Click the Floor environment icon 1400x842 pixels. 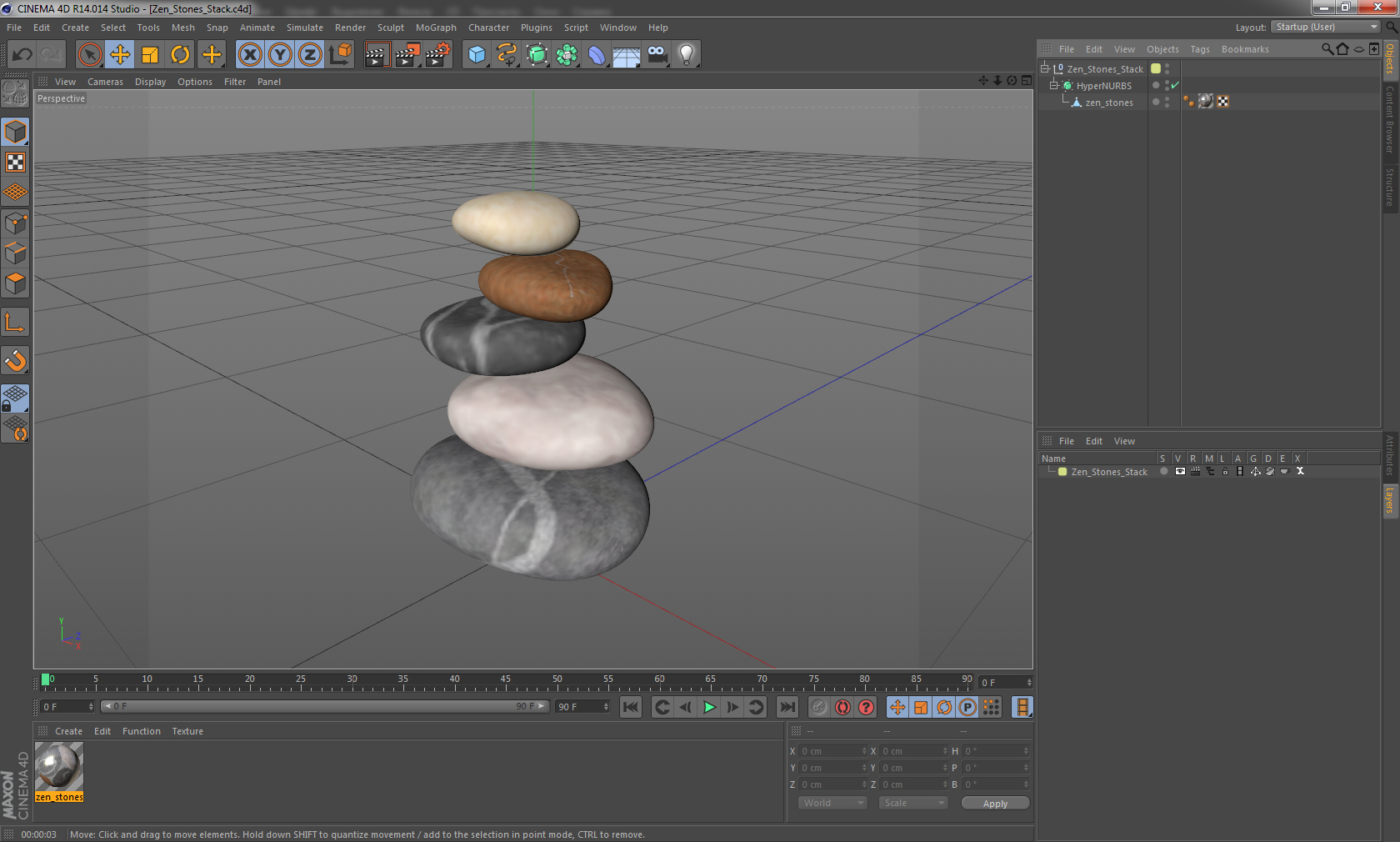coord(627,55)
